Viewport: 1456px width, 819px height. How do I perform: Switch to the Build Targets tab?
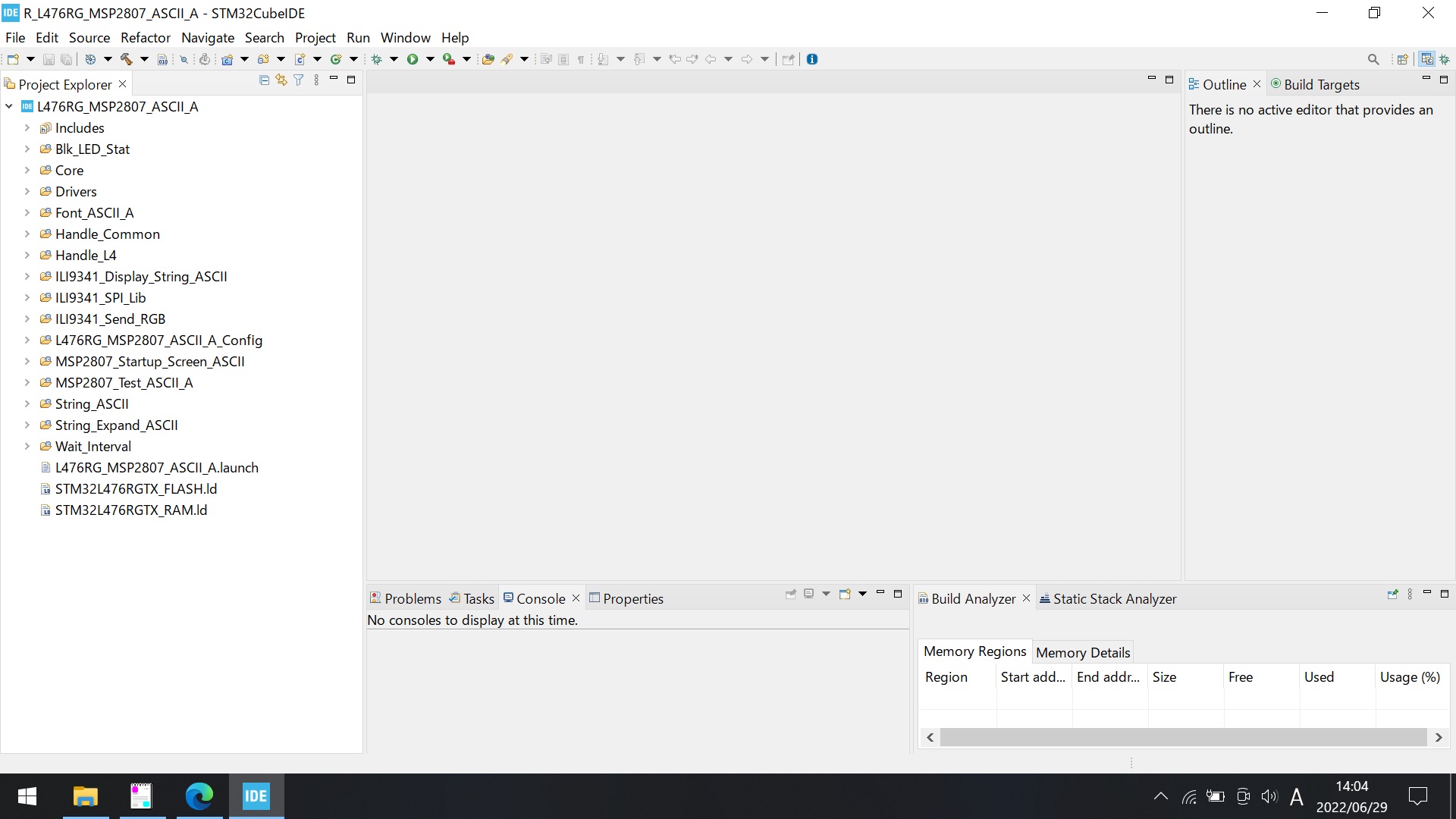pyautogui.click(x=1315, y=84)
